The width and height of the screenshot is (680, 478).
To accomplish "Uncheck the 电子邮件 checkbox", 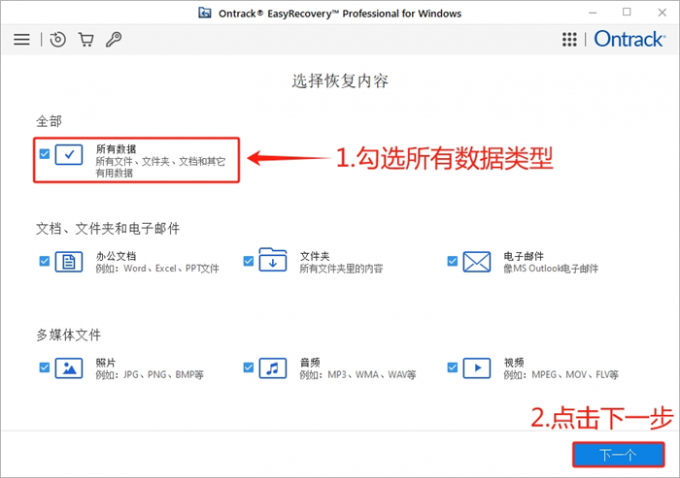I will point(452,261).
